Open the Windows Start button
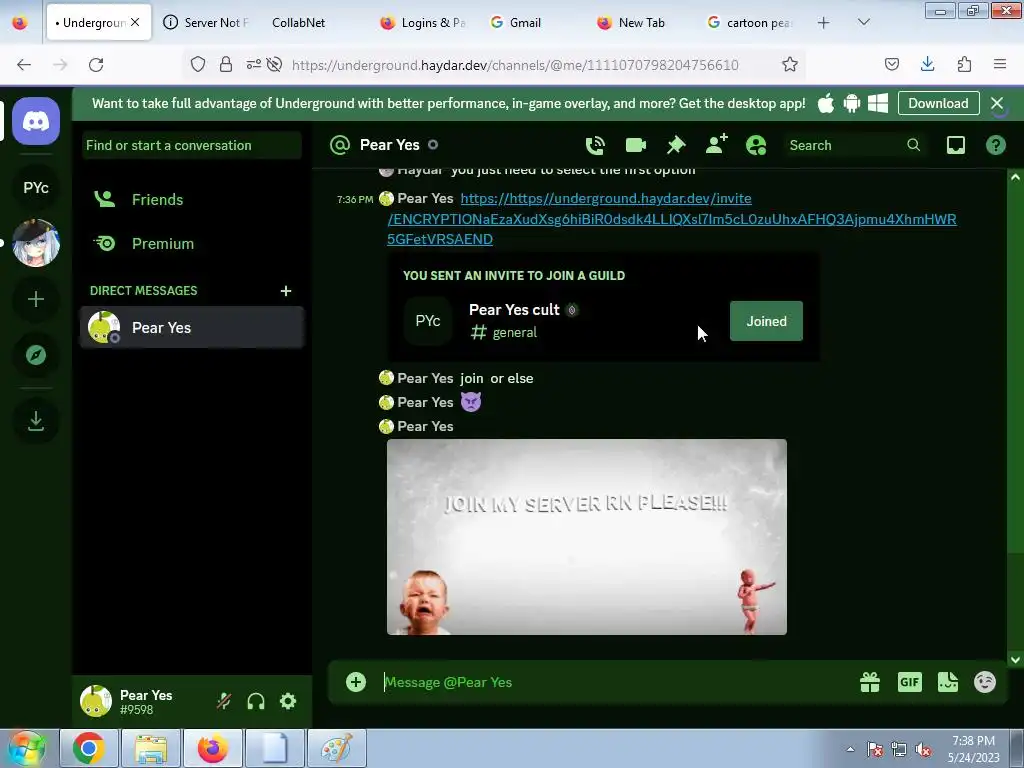The width and height of the screenshot is (1024, 768). 26,748
